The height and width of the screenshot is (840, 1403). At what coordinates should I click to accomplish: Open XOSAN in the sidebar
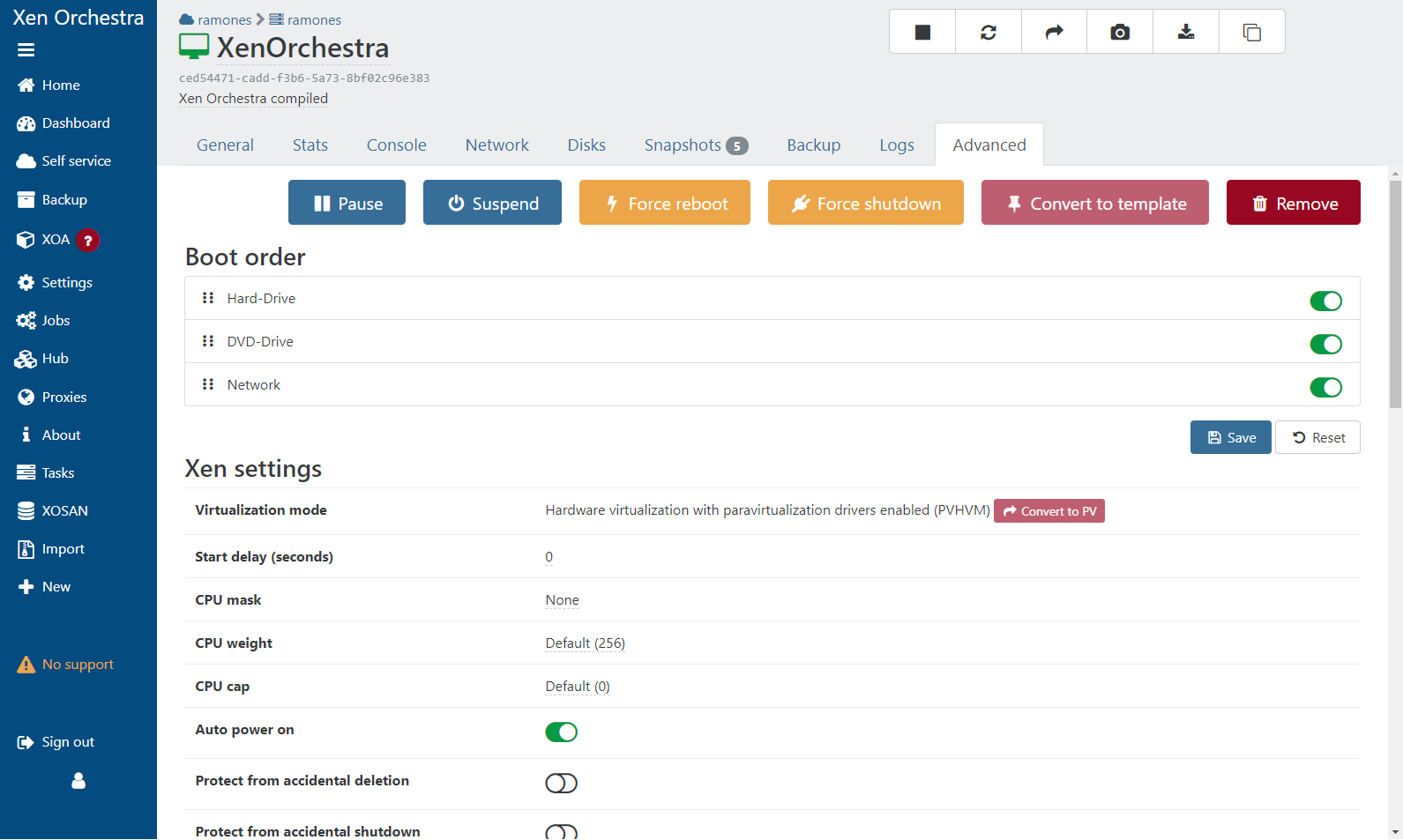tap(53, 511)
